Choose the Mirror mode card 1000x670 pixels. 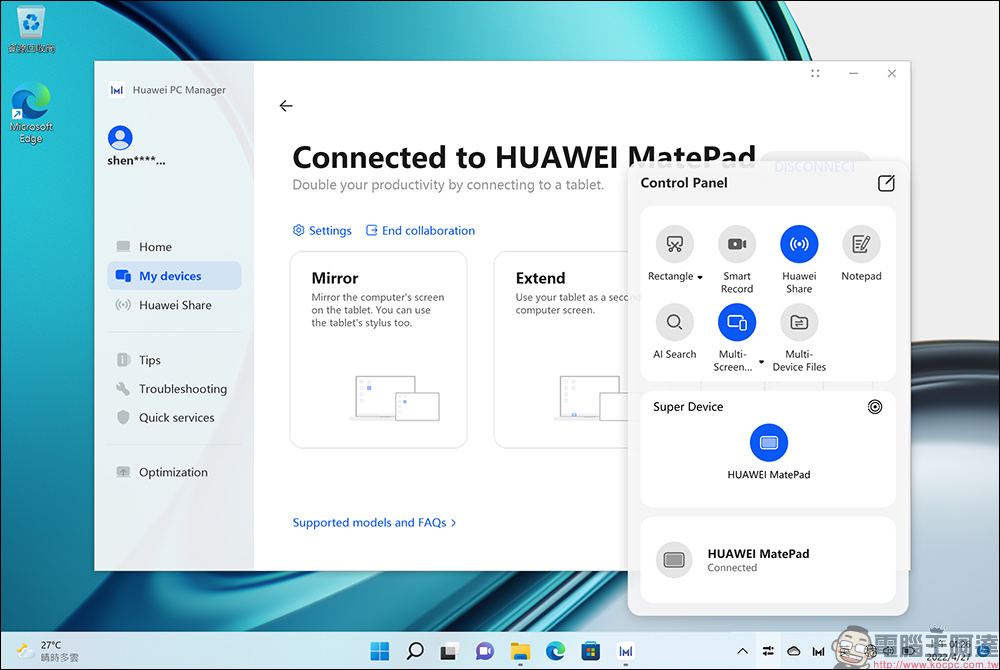pos(378,349)
